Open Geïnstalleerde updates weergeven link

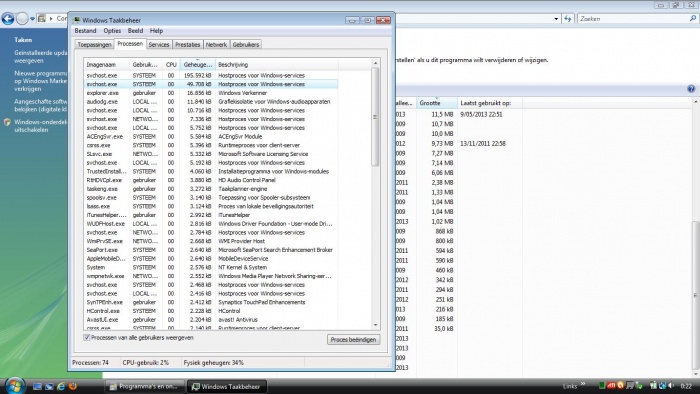41,57
